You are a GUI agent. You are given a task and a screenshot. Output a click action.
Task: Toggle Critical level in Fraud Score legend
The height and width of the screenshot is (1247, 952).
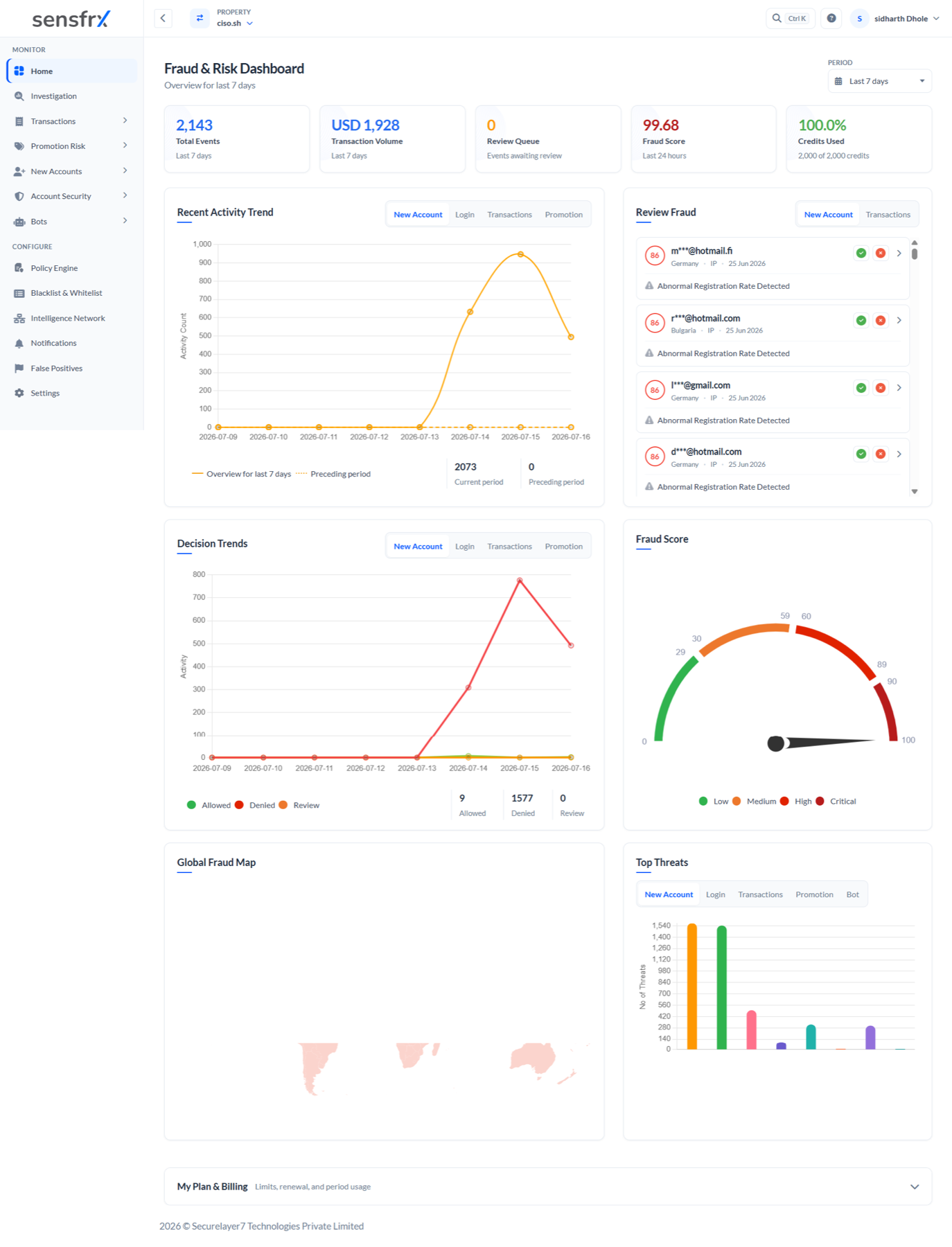tap(836, 801)
